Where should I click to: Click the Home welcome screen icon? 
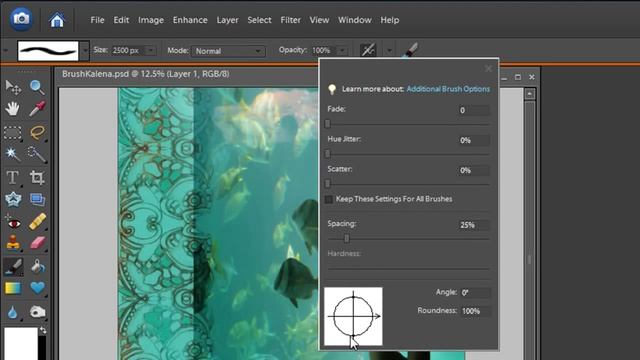point(57,20)
